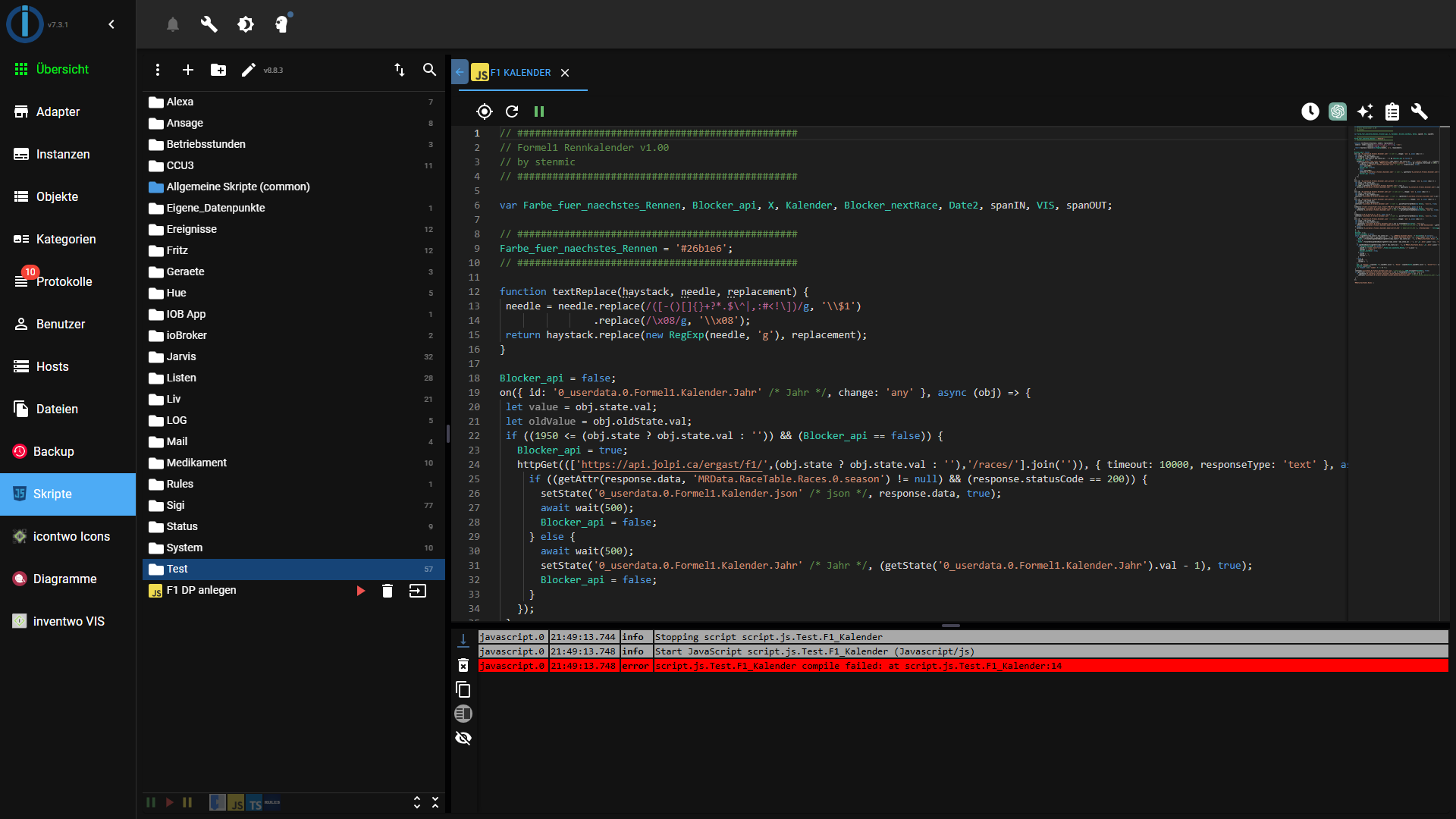Screen dimensions: 1456x819
Task: Open Protokolle with 10 notifications
Action: pyautogui.click(x=68, y=281)
